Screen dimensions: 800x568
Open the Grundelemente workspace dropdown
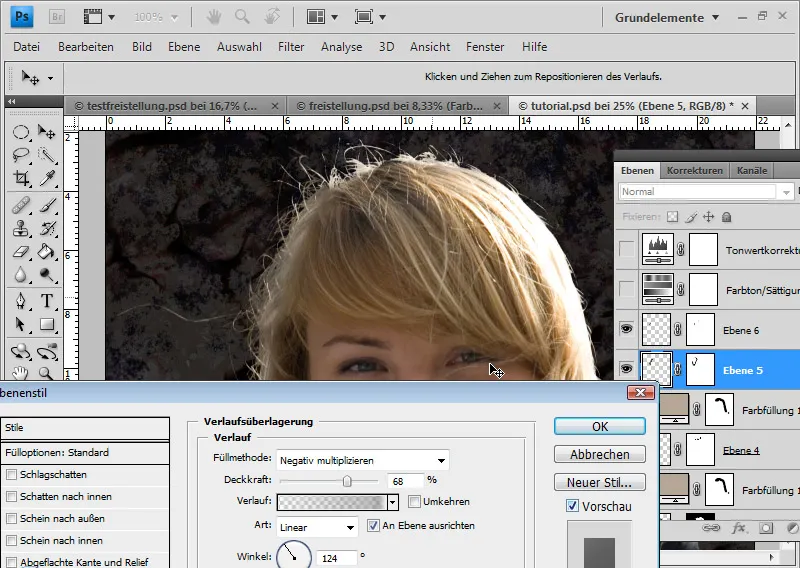click(666, 18)
